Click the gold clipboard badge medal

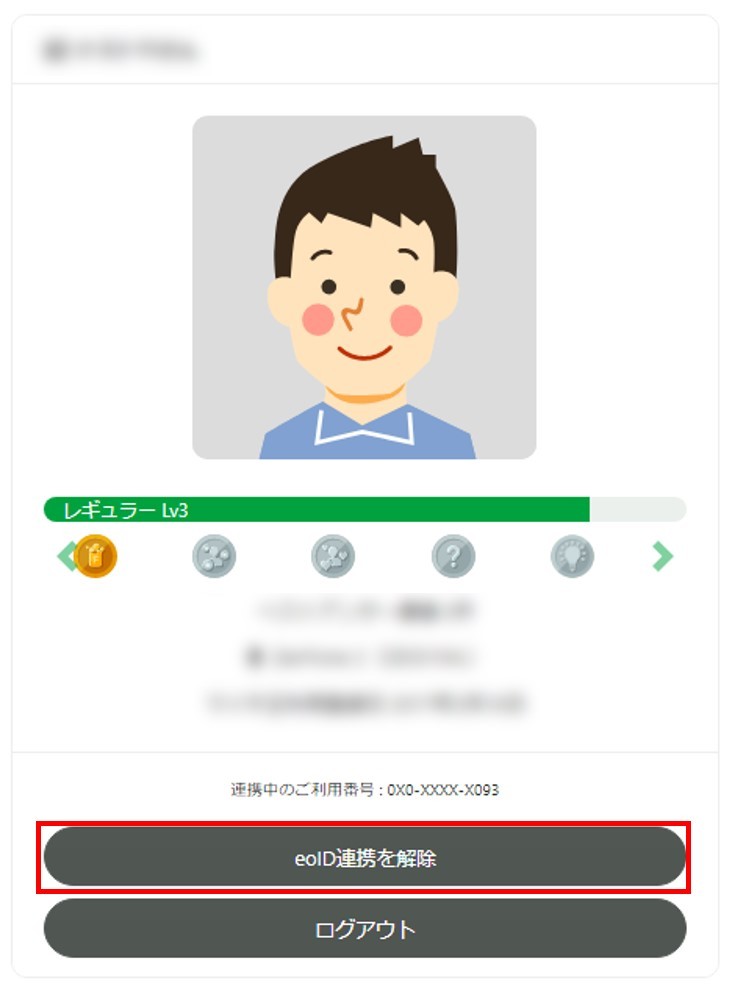(95, 556)
